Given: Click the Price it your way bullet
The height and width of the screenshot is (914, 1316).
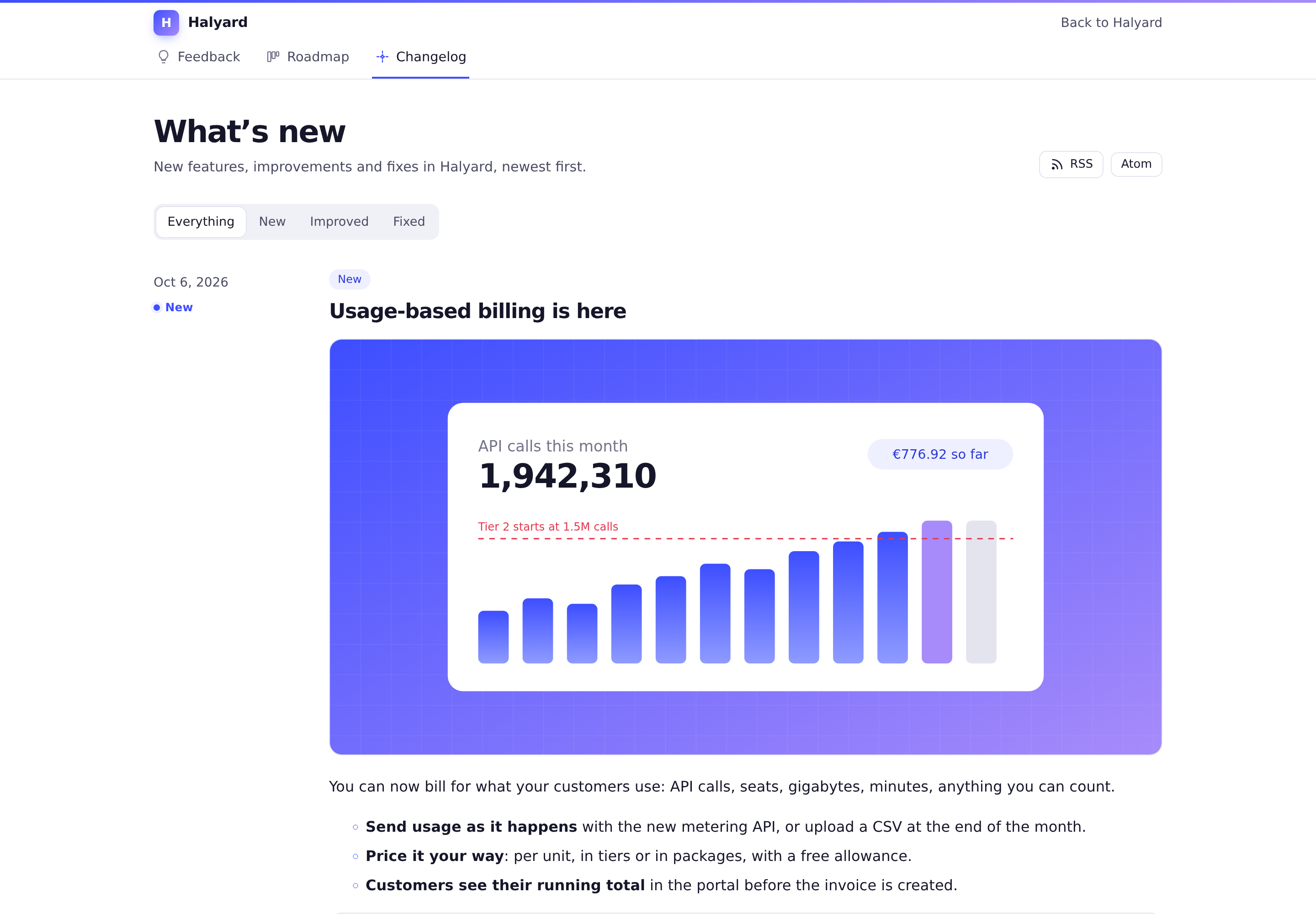Looking at the screenshot, I should tap(638, 856).
